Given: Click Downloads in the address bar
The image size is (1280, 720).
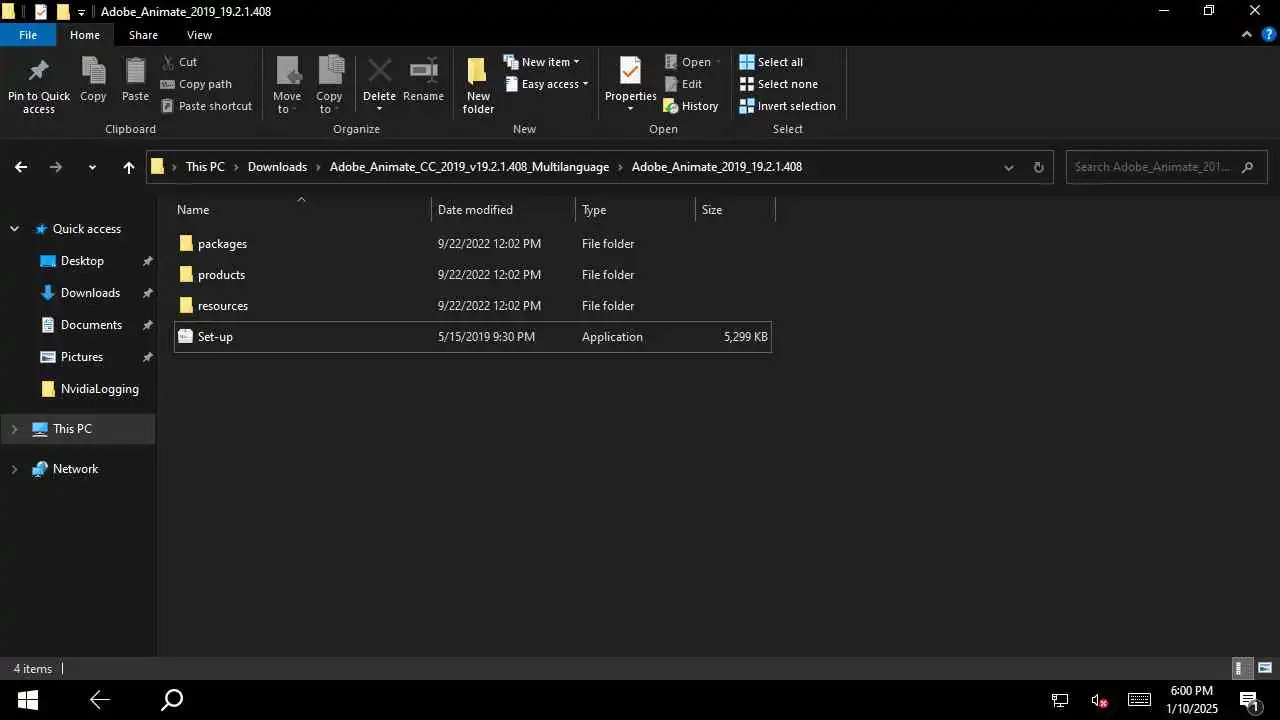Looking at the screenshot, I should 277,167.
